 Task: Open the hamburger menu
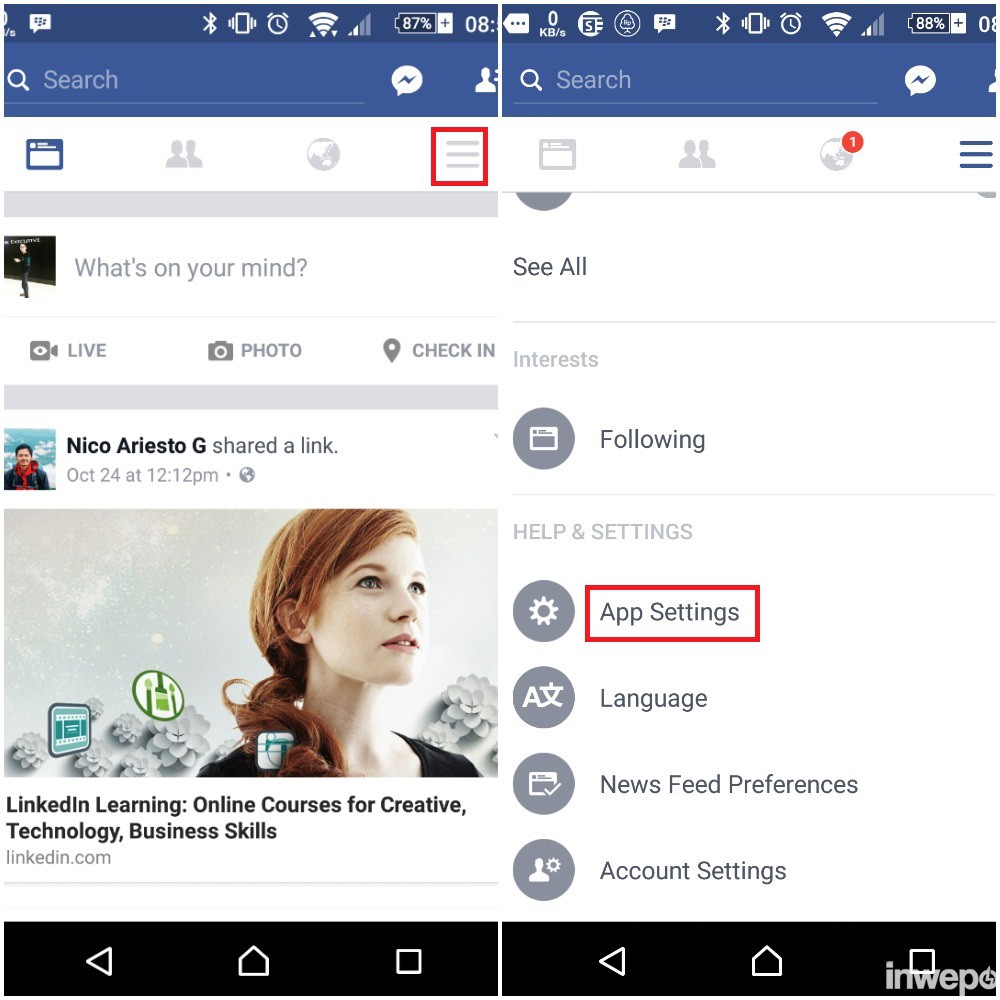coord(459,154)
